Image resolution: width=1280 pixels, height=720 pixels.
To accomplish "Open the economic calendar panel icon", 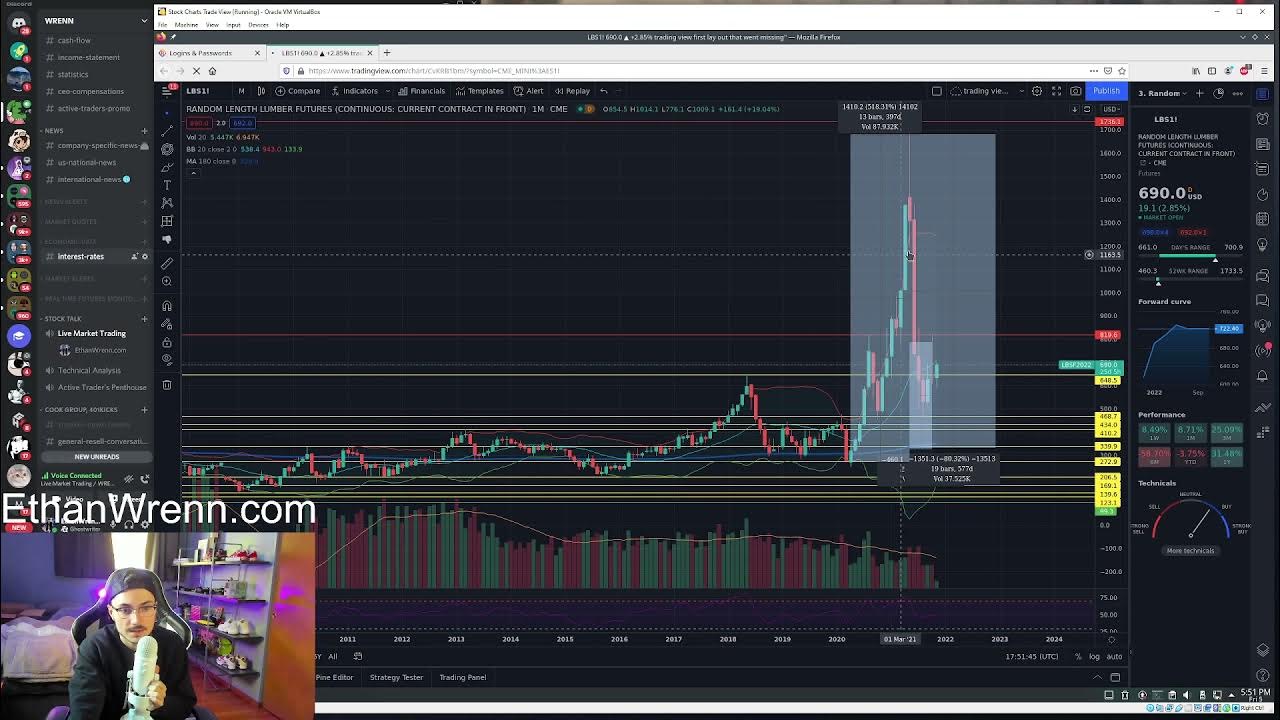I will point(1263,219).
